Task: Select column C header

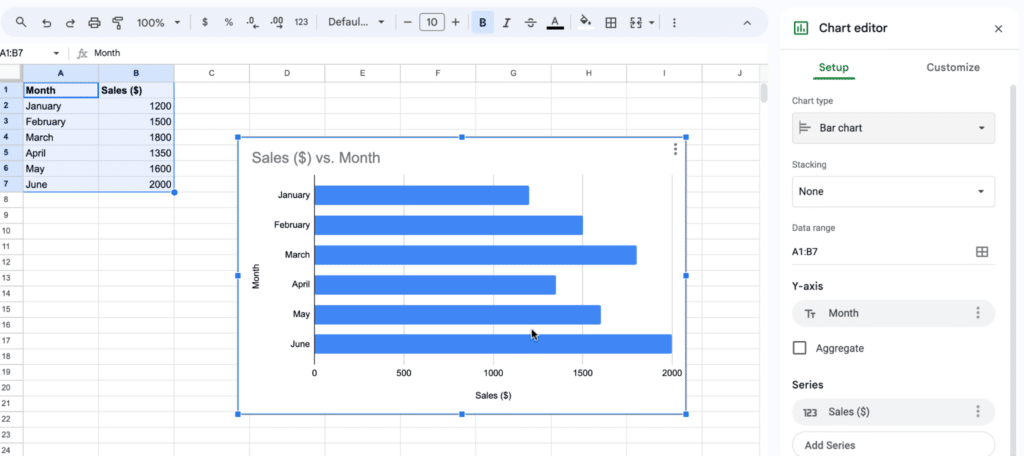Action: (212, 73)
